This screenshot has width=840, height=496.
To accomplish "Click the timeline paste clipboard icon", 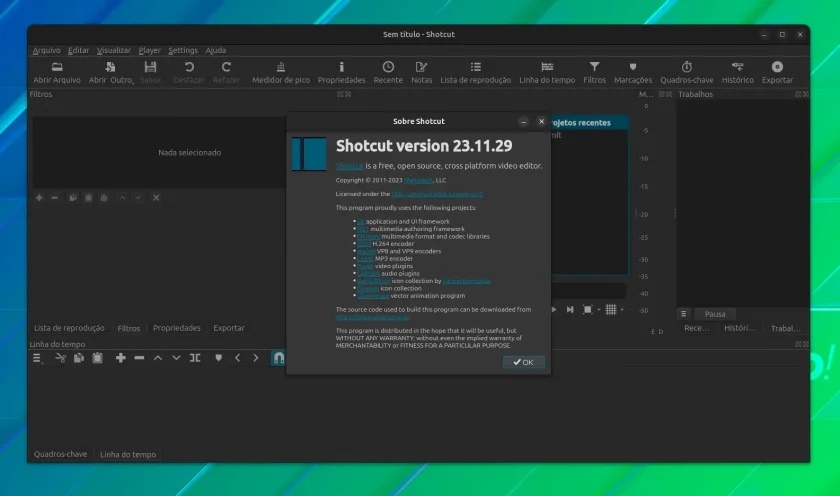I will [97, 358].
